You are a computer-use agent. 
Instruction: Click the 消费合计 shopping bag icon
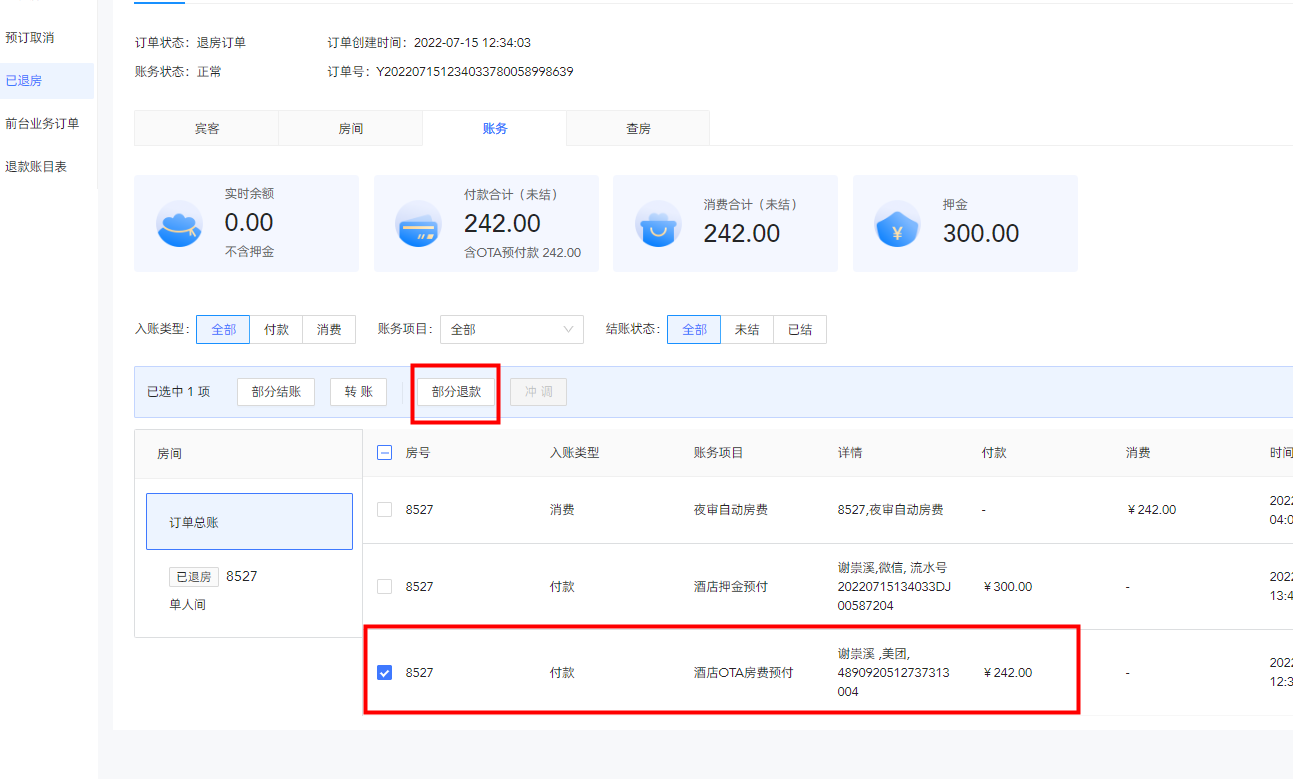tap(659, 223)
